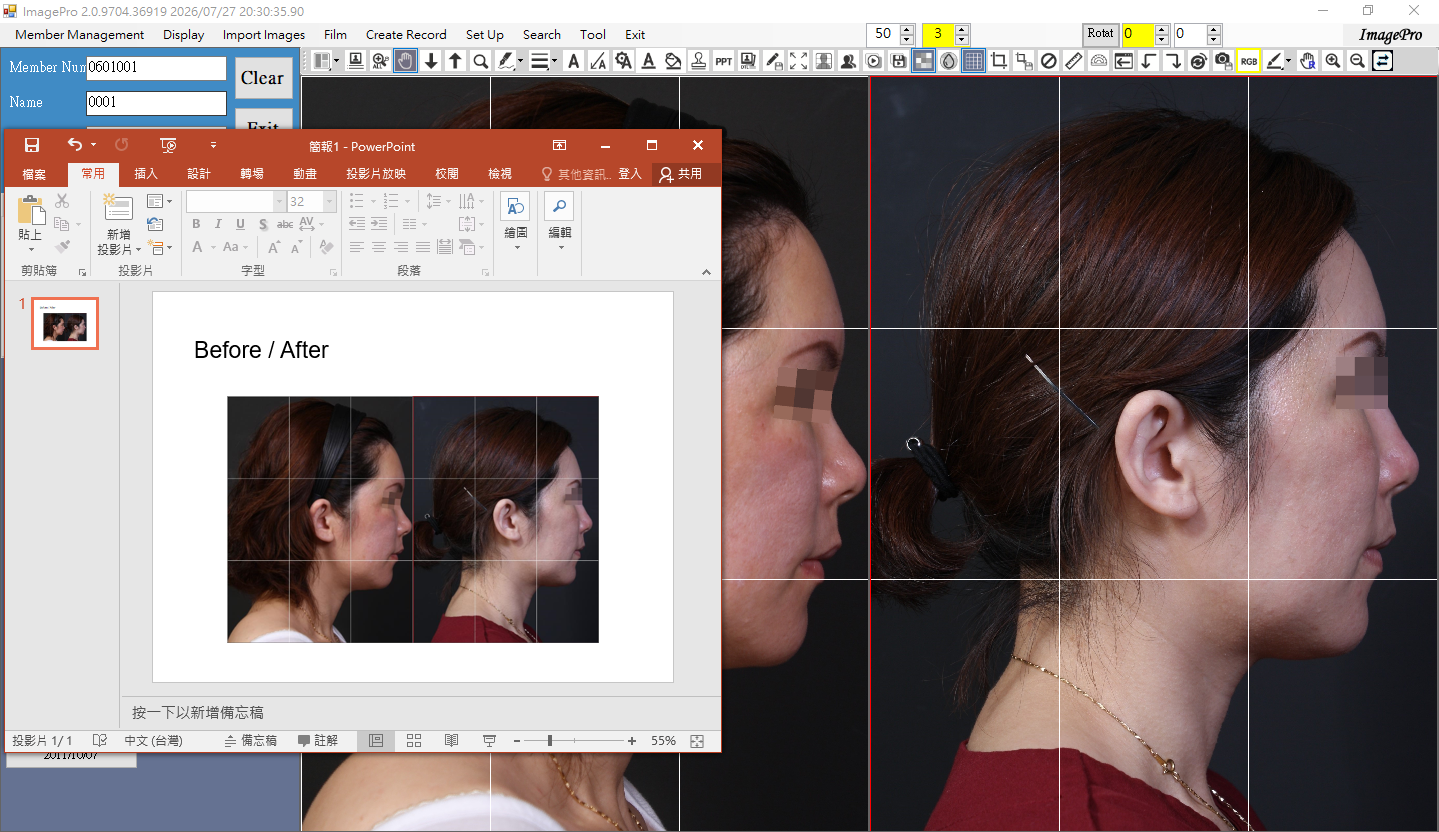Open the 插入 tab in PowerPoint
1439x832 pixels.
[146, 174]
